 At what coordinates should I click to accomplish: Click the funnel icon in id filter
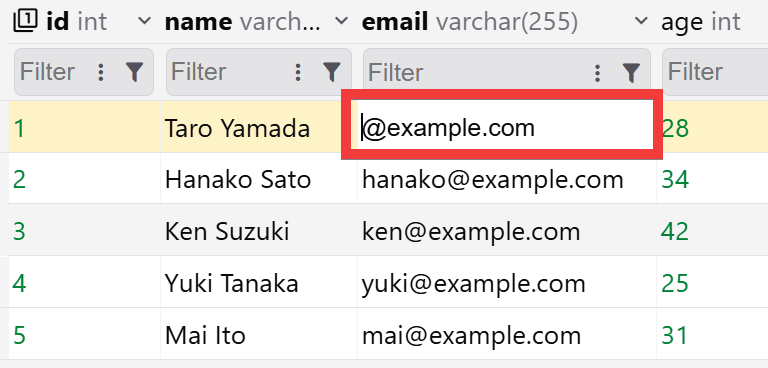point(134,73)
